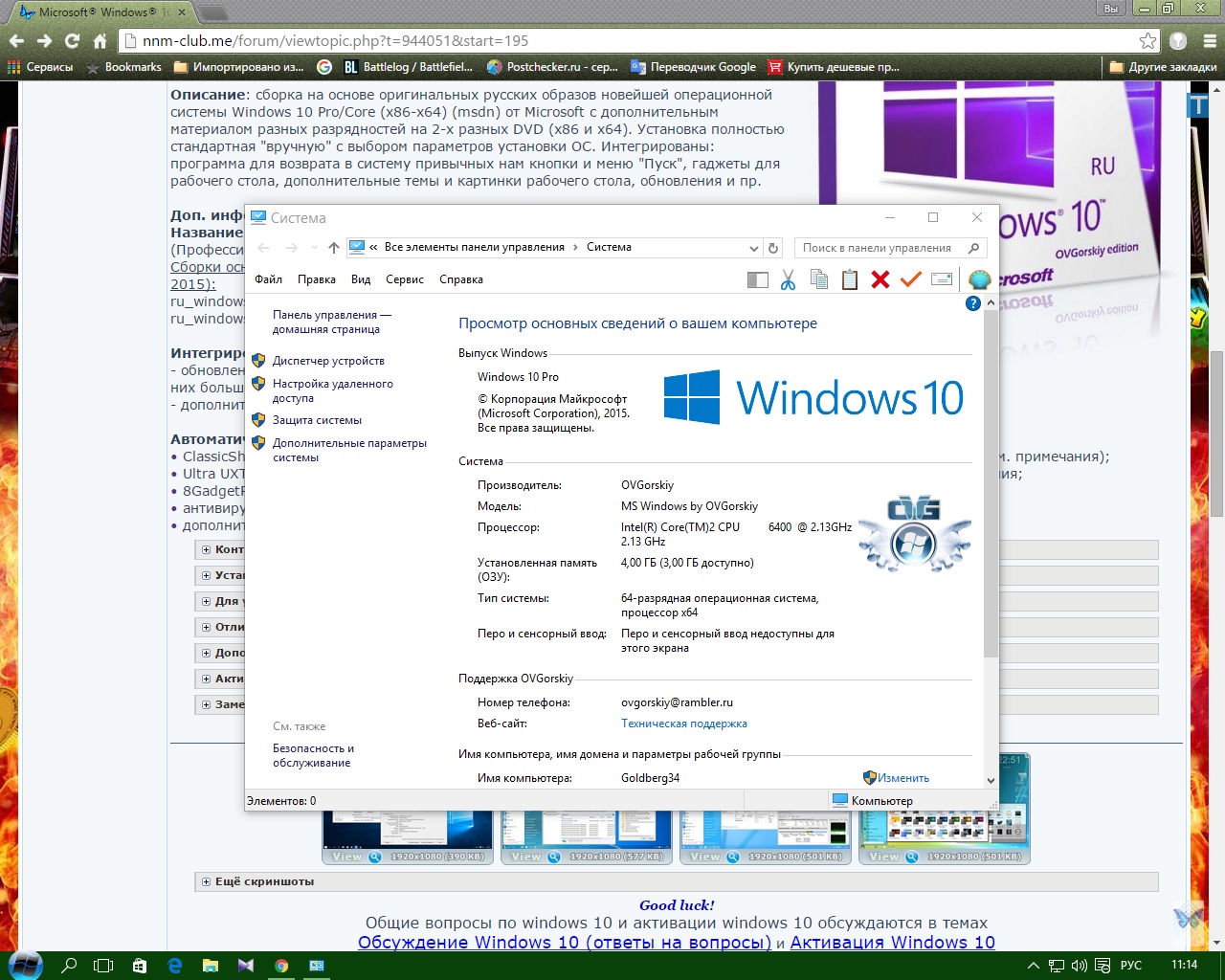Click the Система window vertical scrollbar
The width and height of the screenshot is (1225, 980).
tap(991, 483)
